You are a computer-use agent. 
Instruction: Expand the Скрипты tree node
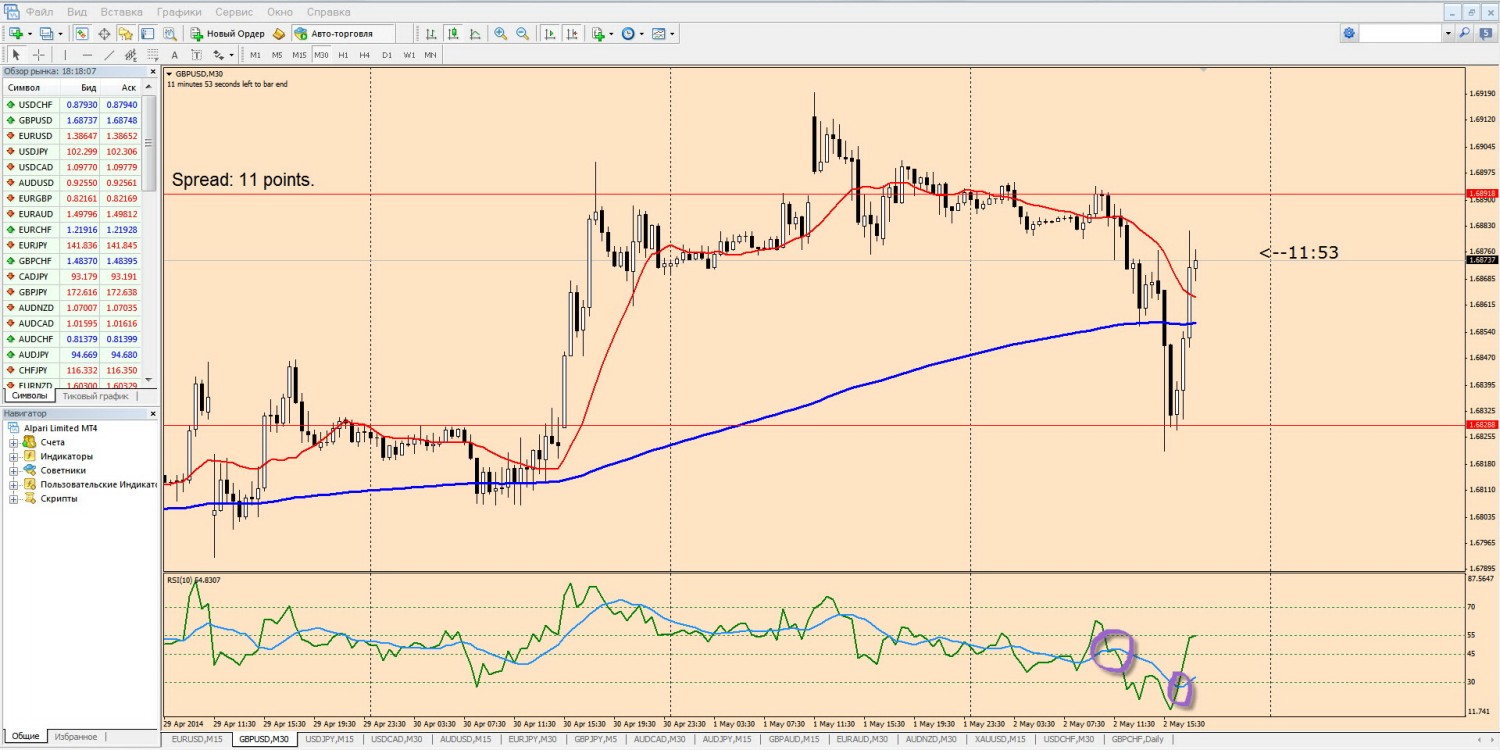14,498
